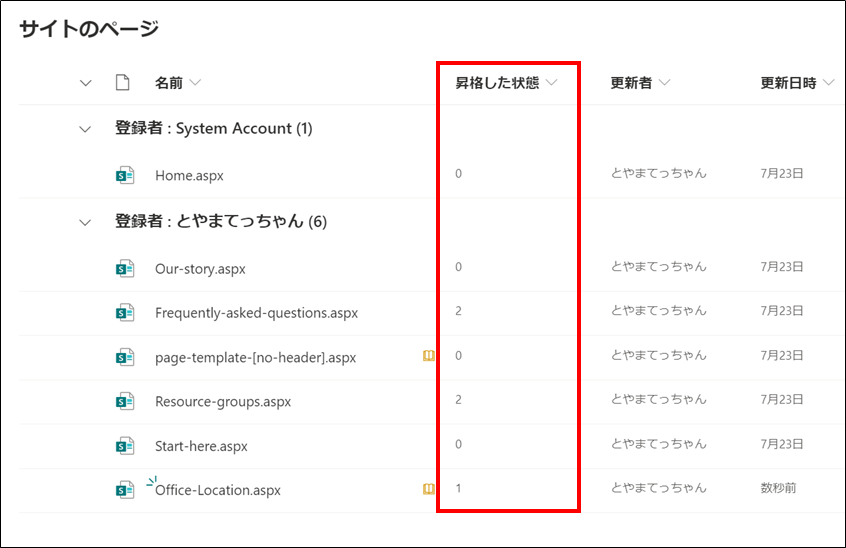Open Start-here.aspx page

201,447
